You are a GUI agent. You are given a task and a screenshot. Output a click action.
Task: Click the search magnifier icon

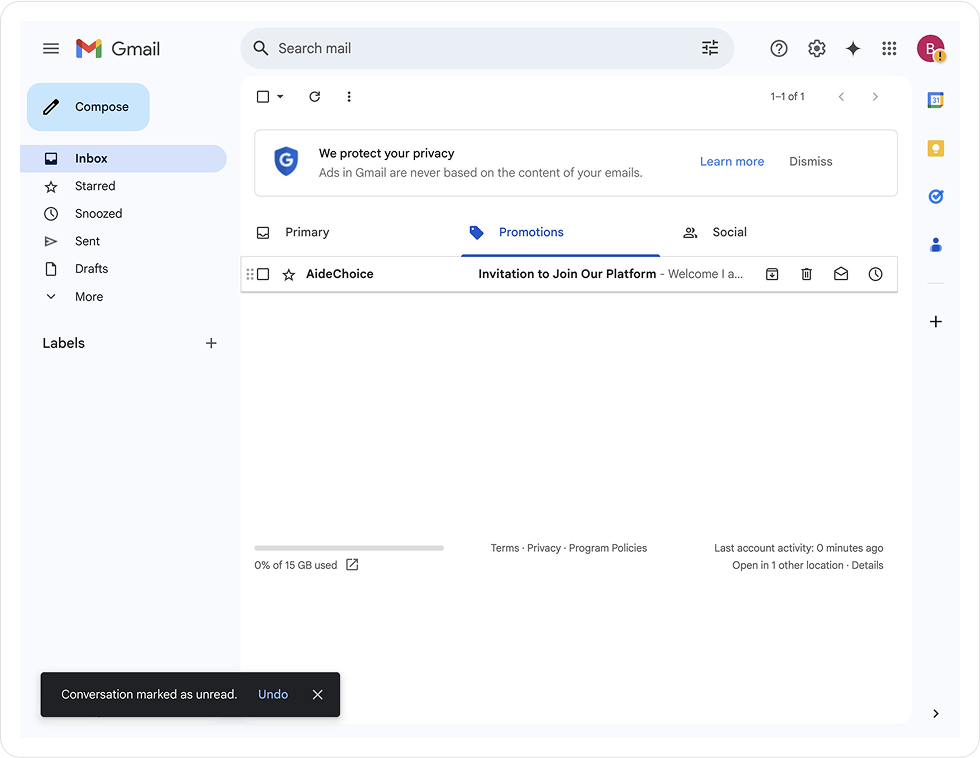point(261,48)
